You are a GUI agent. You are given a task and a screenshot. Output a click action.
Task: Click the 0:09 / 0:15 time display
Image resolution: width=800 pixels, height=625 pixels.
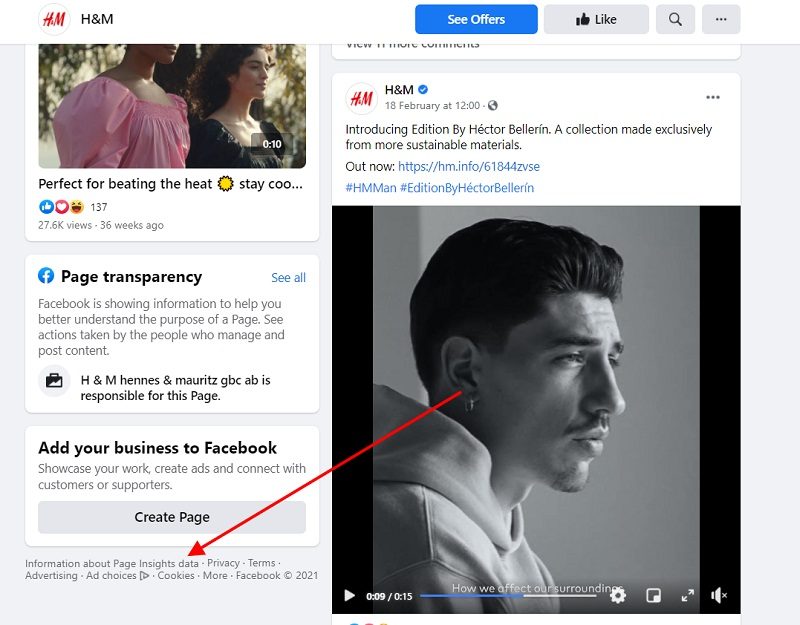[x=389, y=596]
